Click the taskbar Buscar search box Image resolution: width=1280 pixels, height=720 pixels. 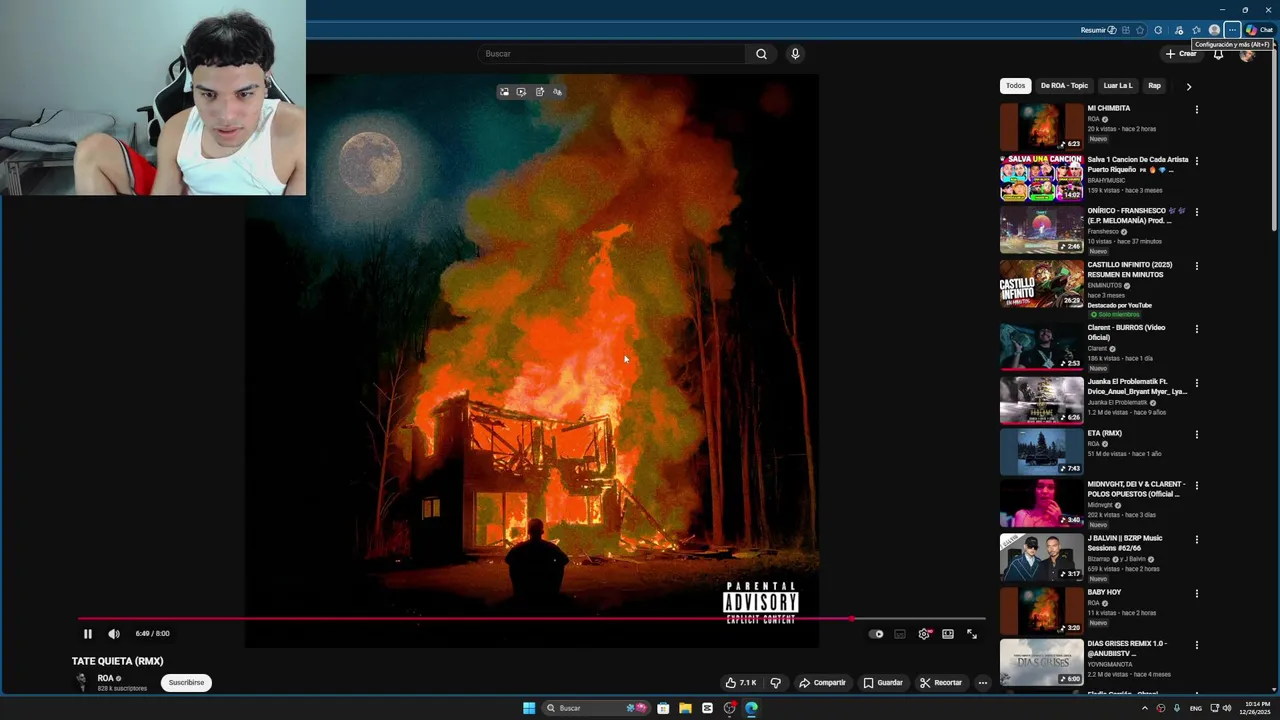[597, 708]
